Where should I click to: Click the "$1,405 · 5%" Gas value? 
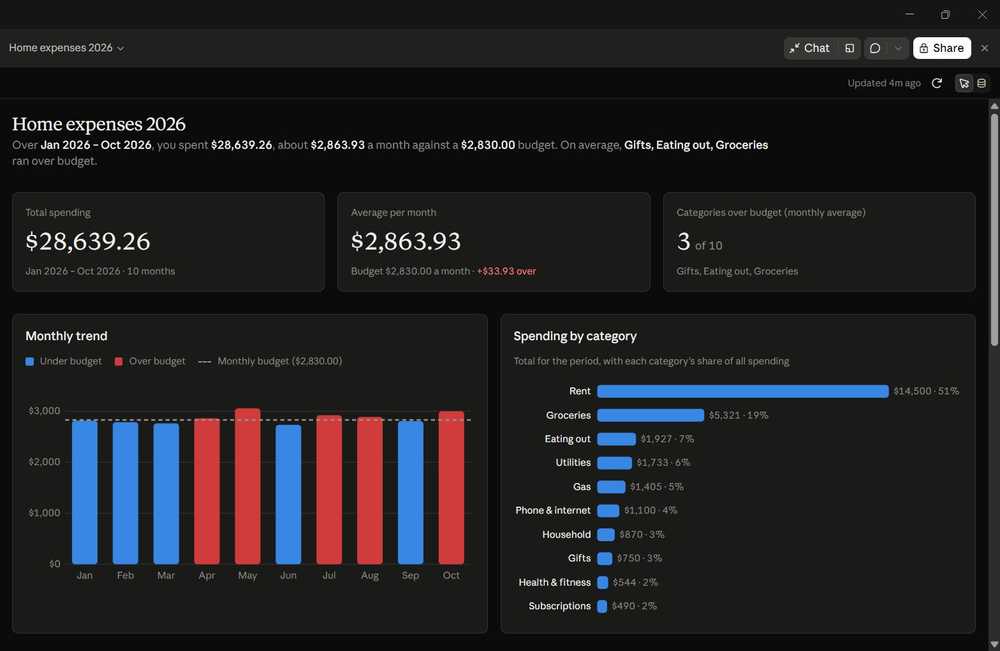657,486
